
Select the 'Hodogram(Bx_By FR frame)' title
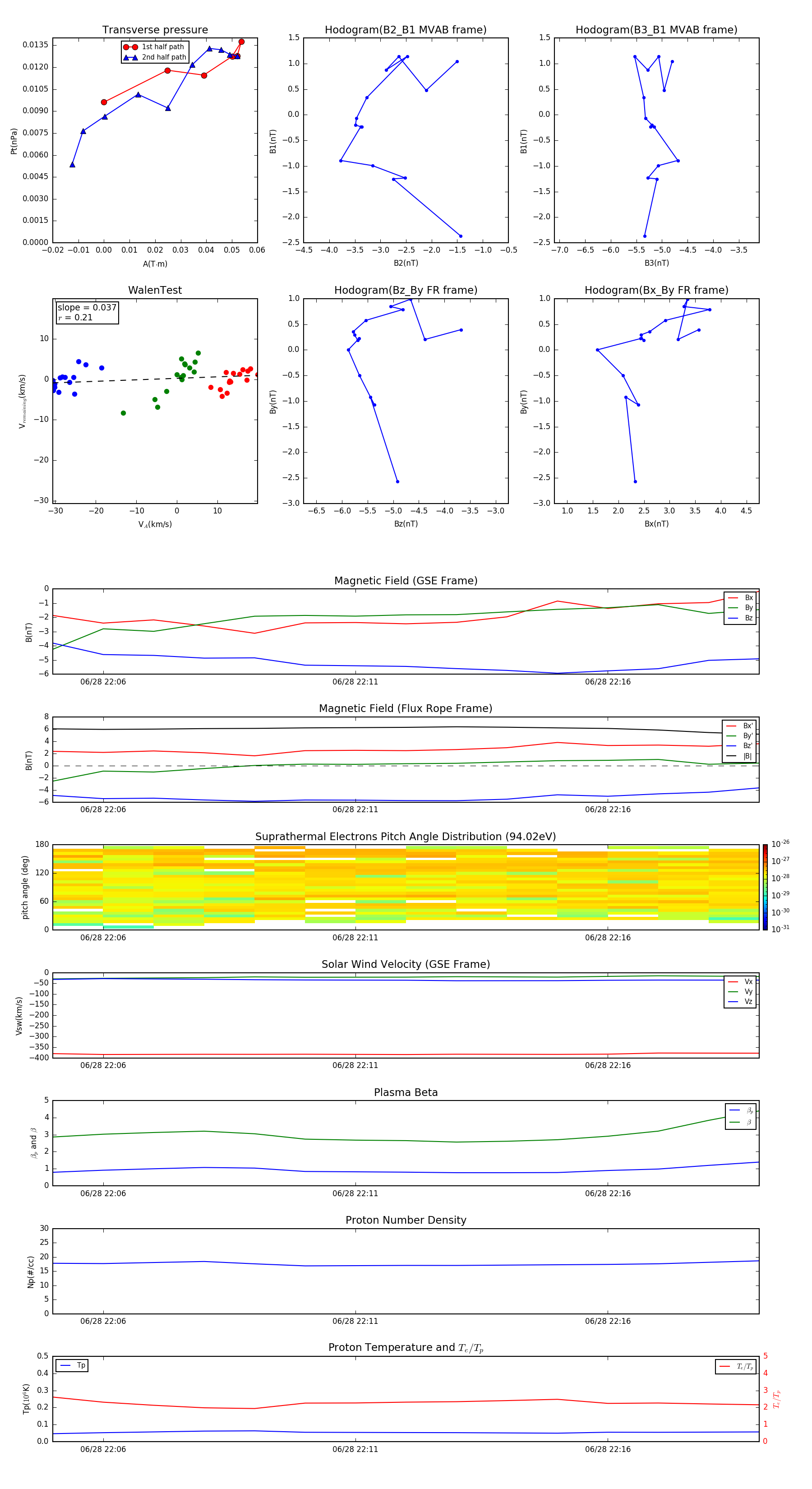tap(656, 290)
